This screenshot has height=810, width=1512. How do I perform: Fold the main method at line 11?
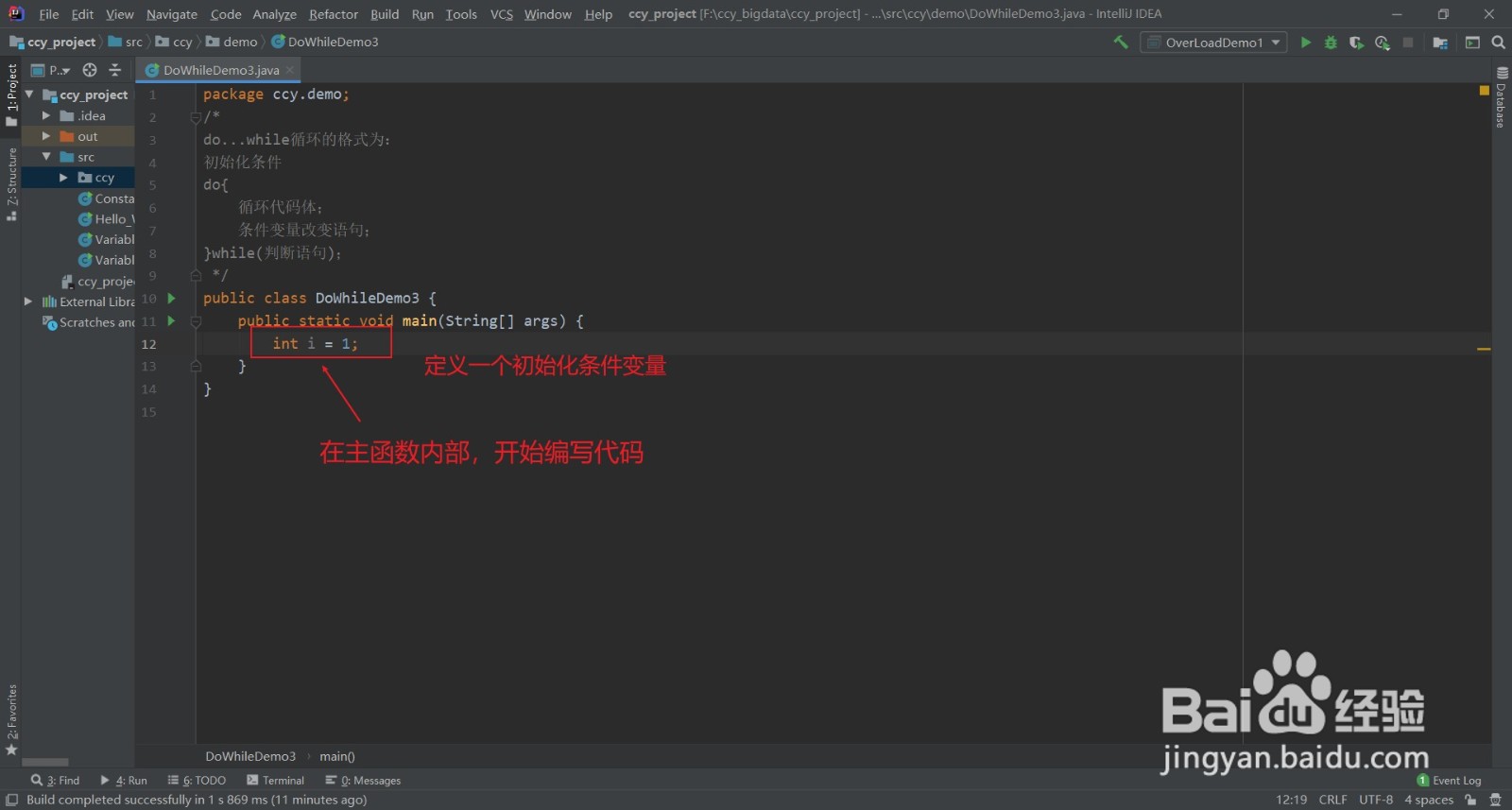[x=196, y=321]
